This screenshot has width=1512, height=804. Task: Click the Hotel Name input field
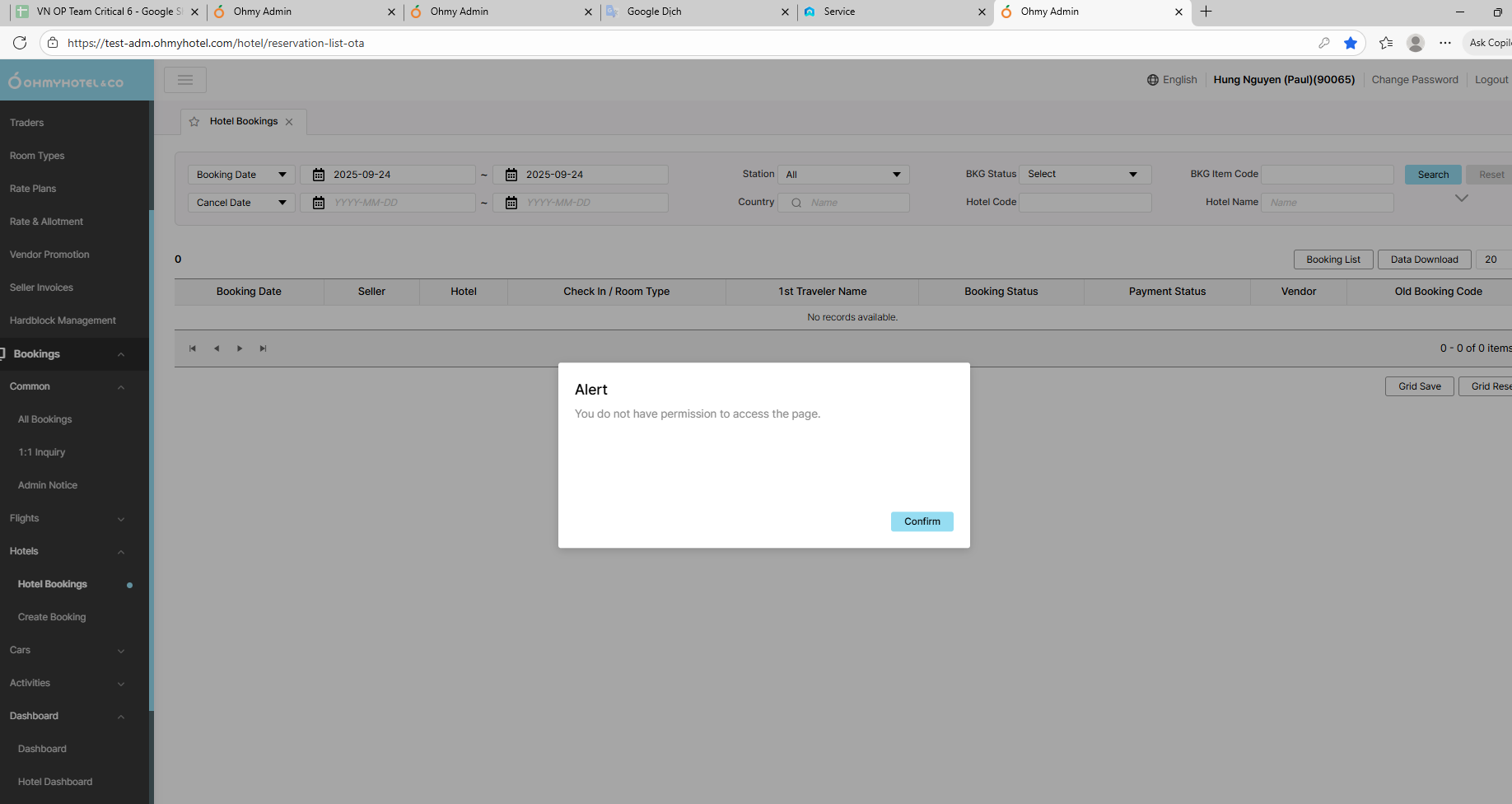(x=1328, y=203)
